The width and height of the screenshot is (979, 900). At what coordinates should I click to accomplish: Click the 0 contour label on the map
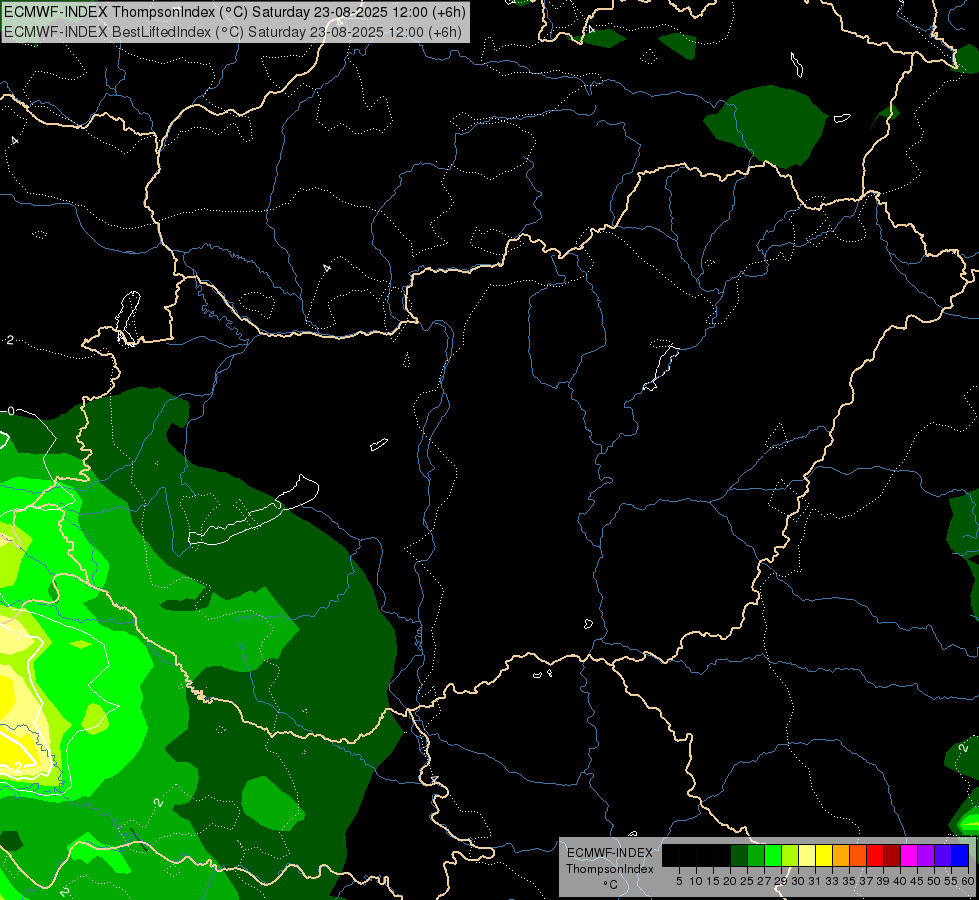pos(11,411)
